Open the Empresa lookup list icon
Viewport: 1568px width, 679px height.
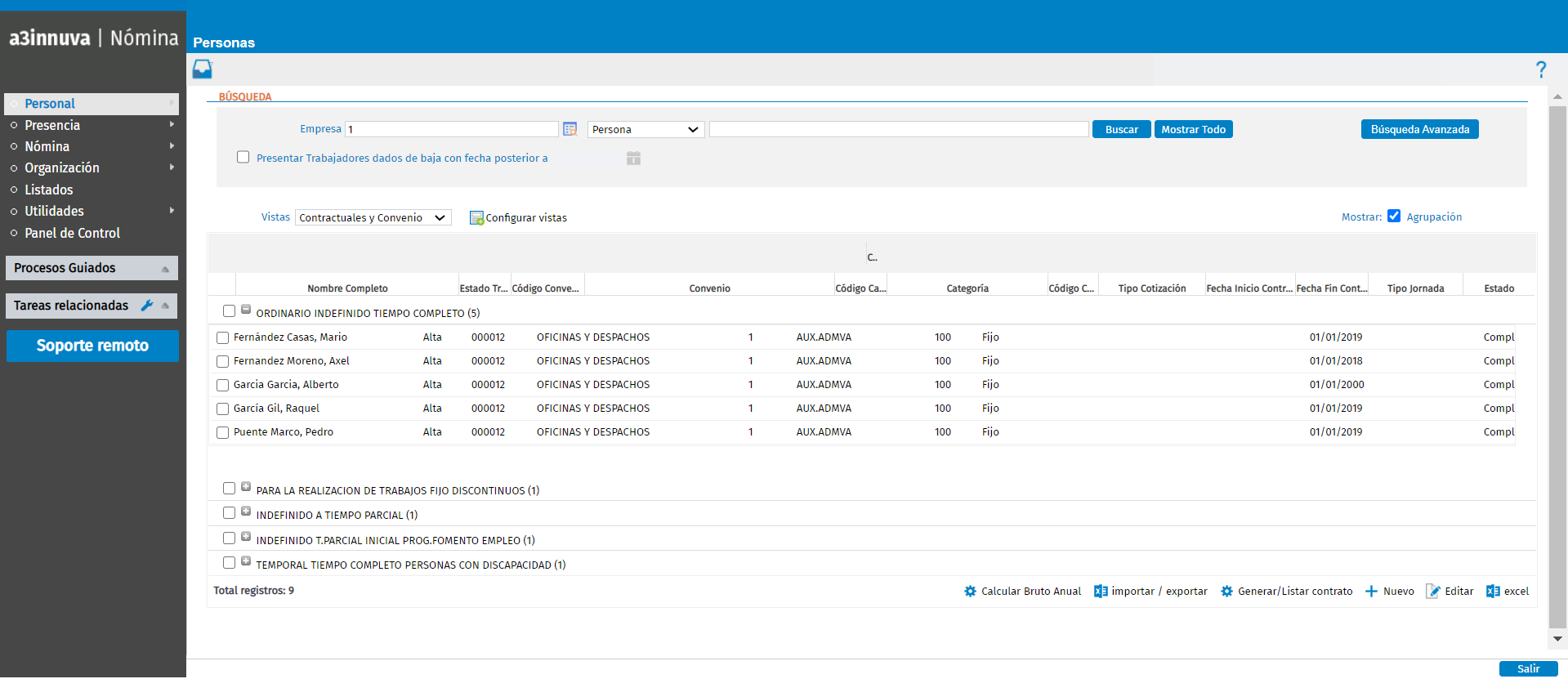coord(570,129)
